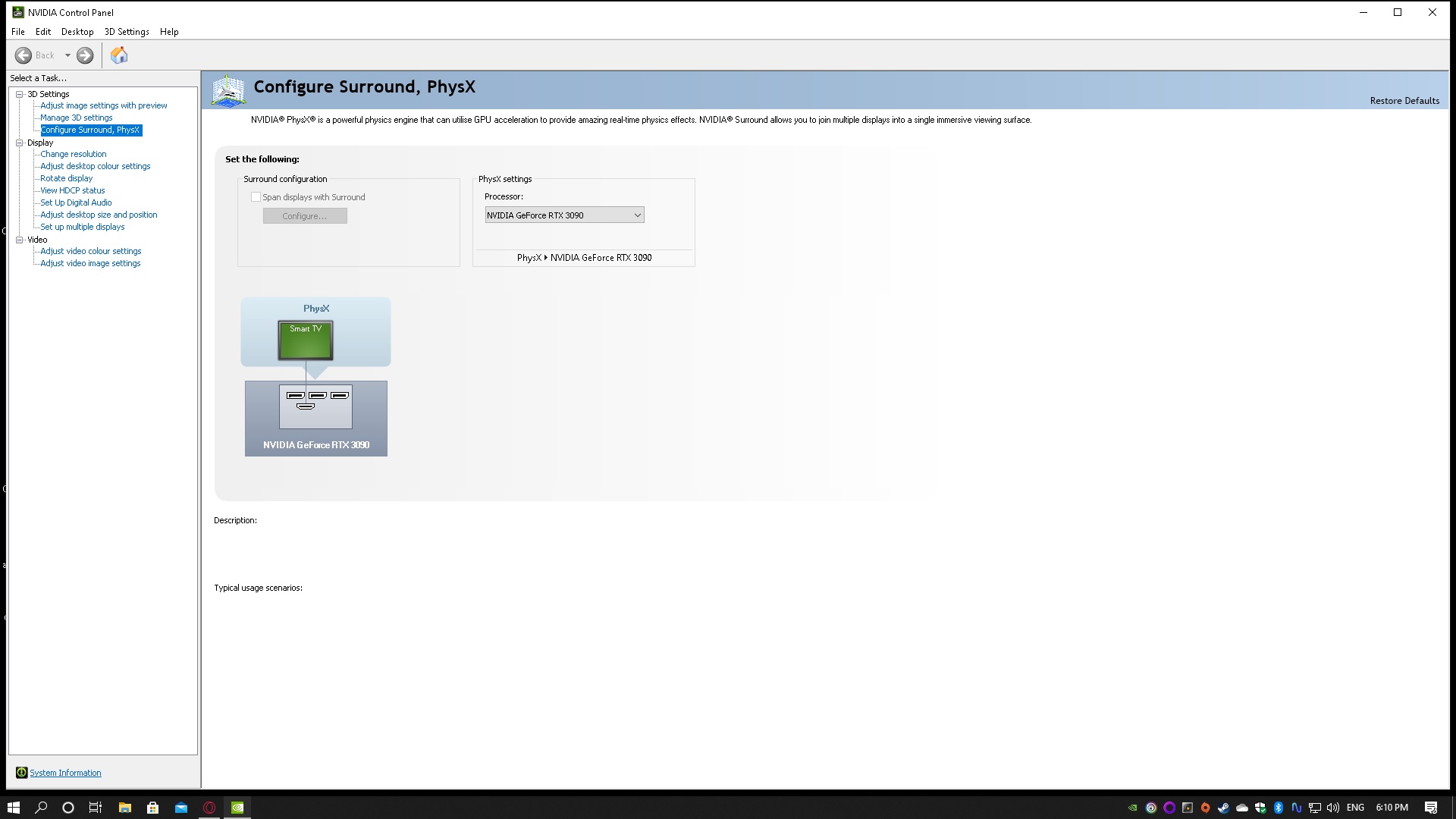Open Windows Security shield tray icon
The image size is (1456, 819).
1260,808
